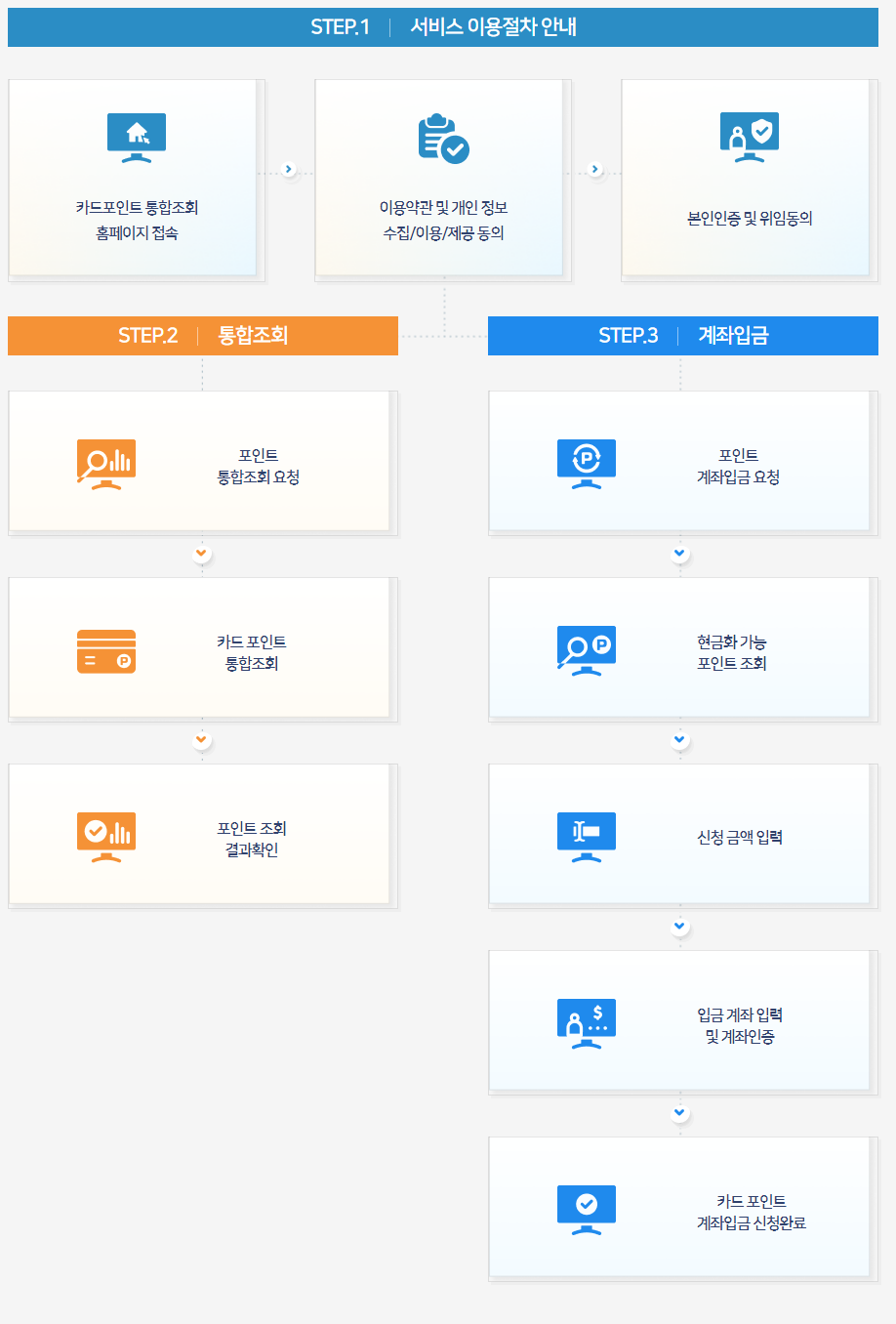Click the 카드 포인트 통합조회 text
This screenshot has height=1324, width=896.
click(252, 652)
